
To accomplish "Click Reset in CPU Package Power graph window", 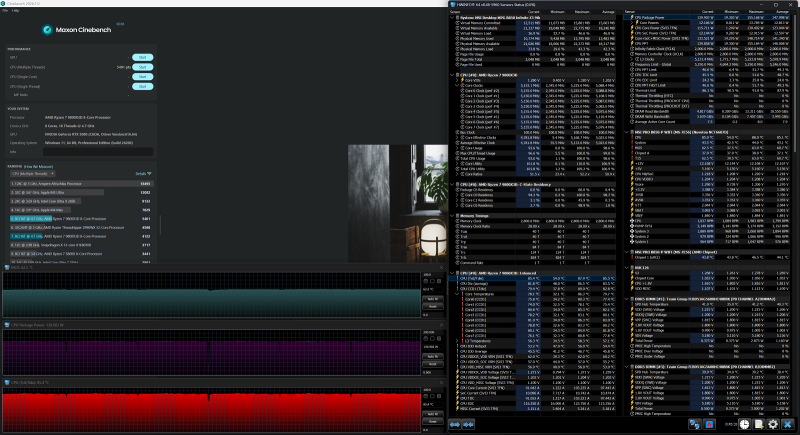I will 432,364.
